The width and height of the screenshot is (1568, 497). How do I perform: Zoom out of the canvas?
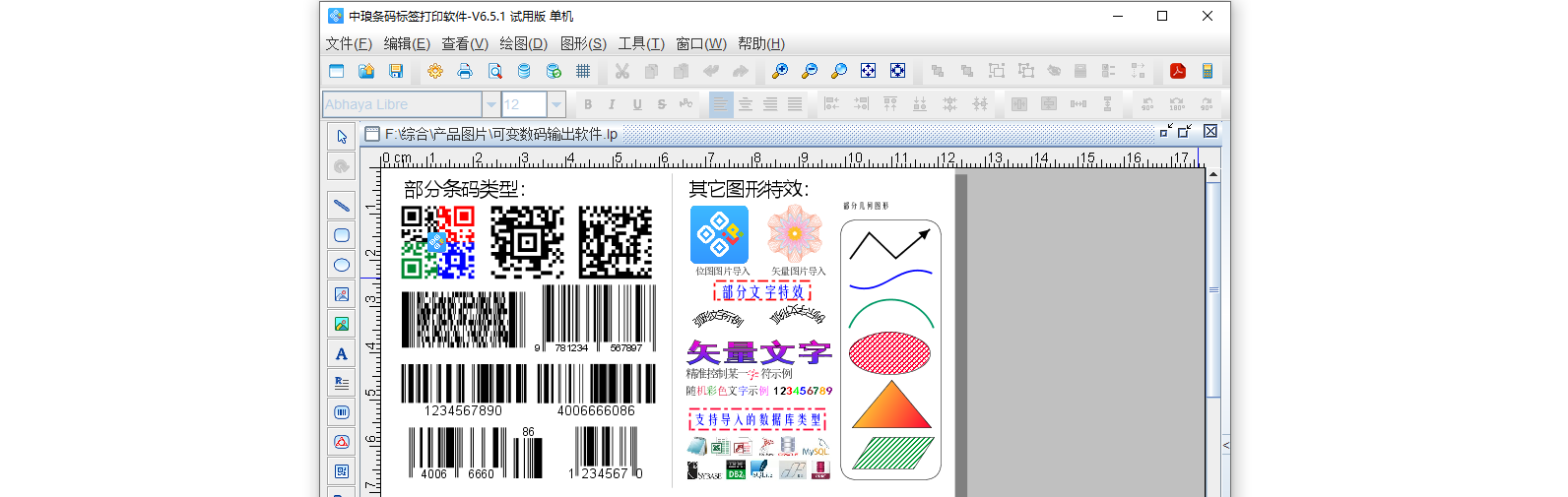point(809,71)
